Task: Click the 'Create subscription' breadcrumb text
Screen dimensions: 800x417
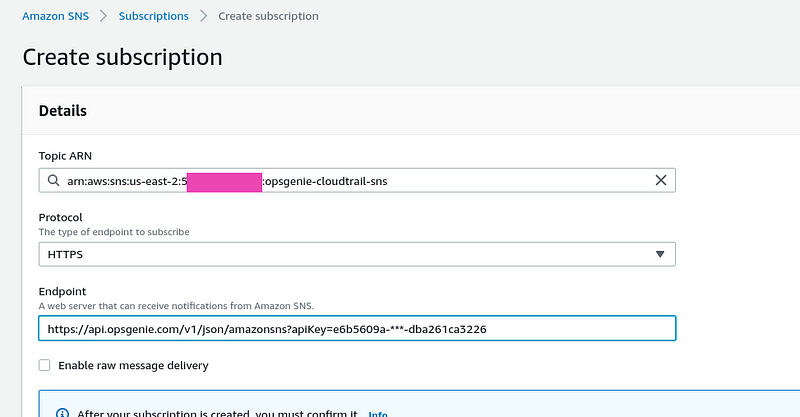Action: [268, 16]
